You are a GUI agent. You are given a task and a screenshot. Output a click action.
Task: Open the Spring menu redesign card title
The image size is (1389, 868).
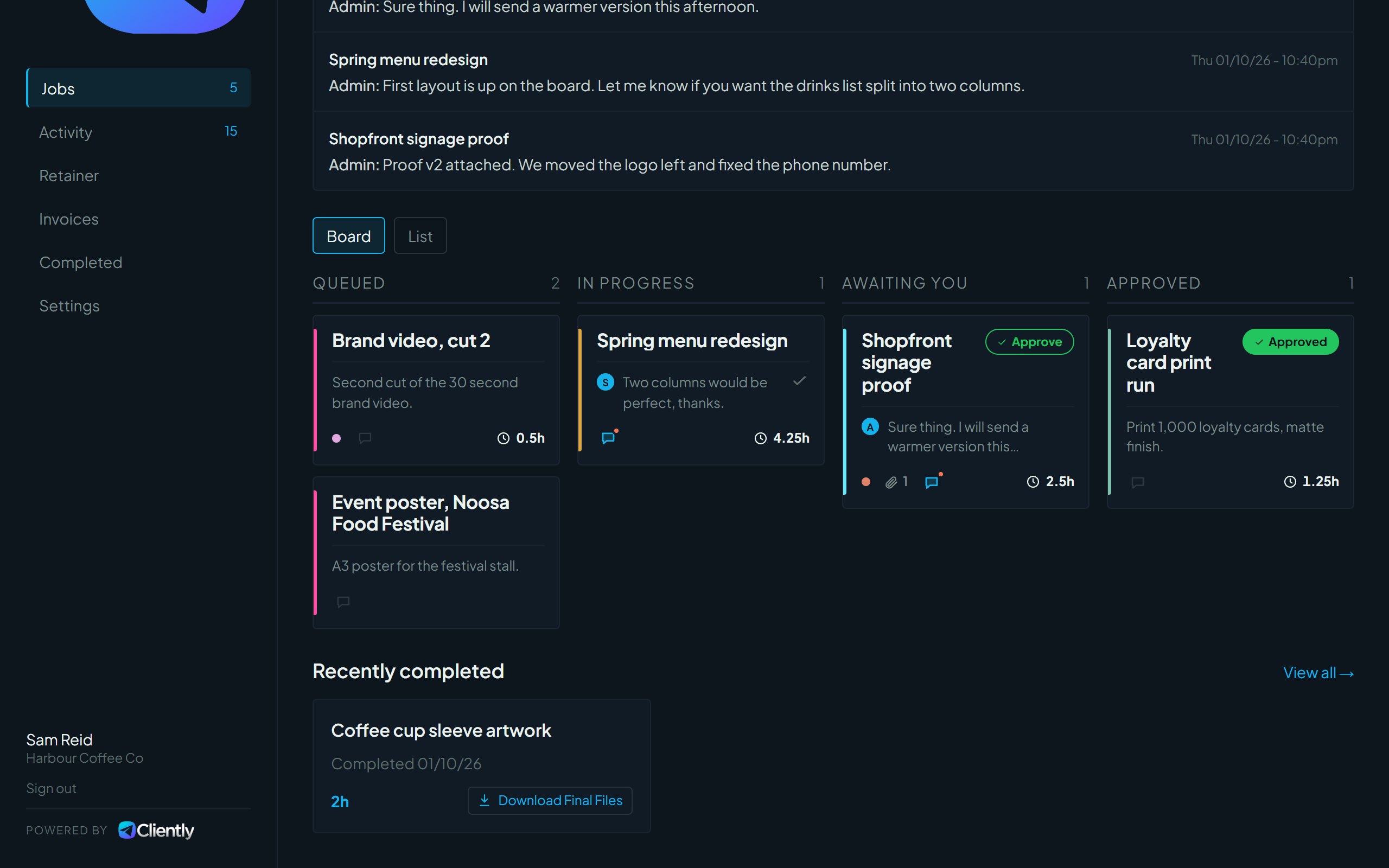[x=692, y=341]
